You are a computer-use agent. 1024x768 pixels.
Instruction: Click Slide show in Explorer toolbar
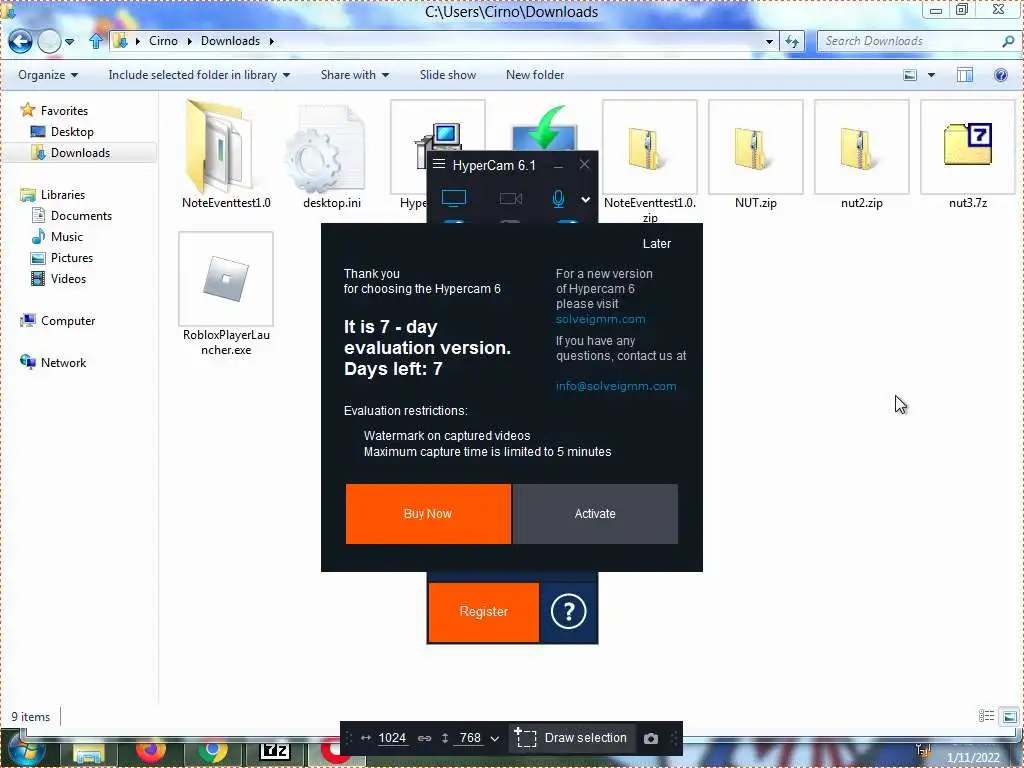point(448,75)
